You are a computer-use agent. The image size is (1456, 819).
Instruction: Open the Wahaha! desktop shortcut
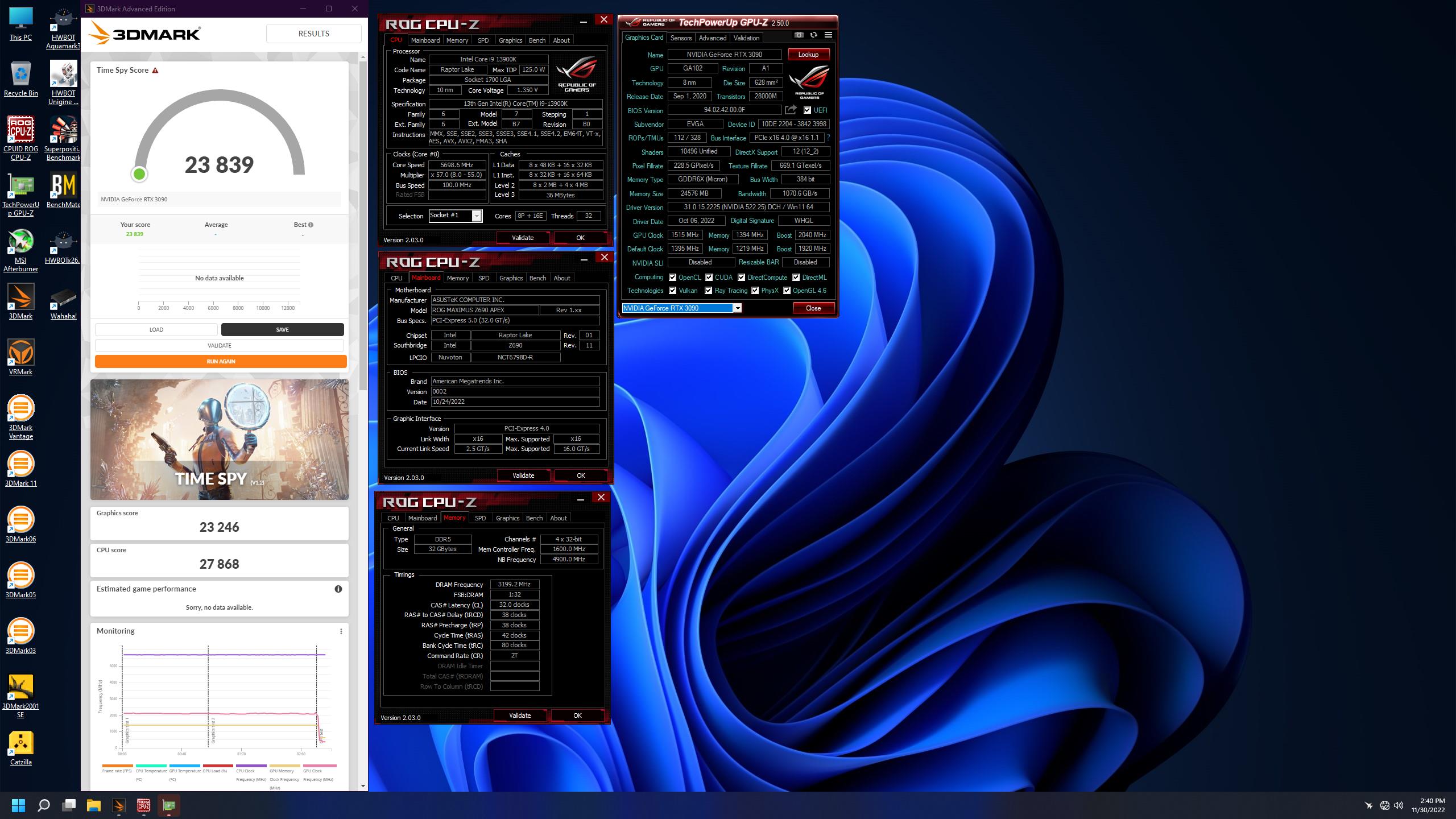point(63,301)
